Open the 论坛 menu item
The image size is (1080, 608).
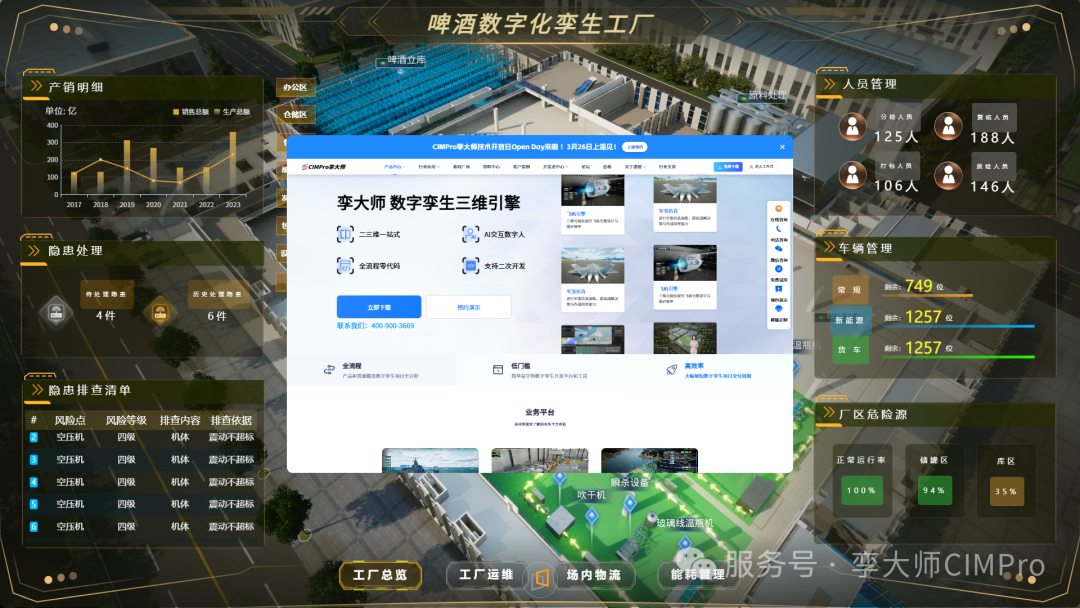pyautogui.click(x=585, y=167)
